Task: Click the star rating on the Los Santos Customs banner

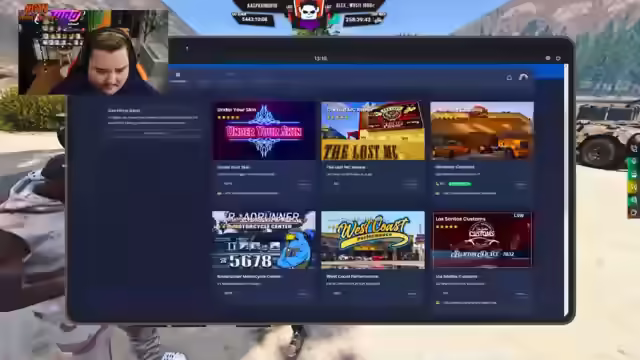Action: [447, 227]
